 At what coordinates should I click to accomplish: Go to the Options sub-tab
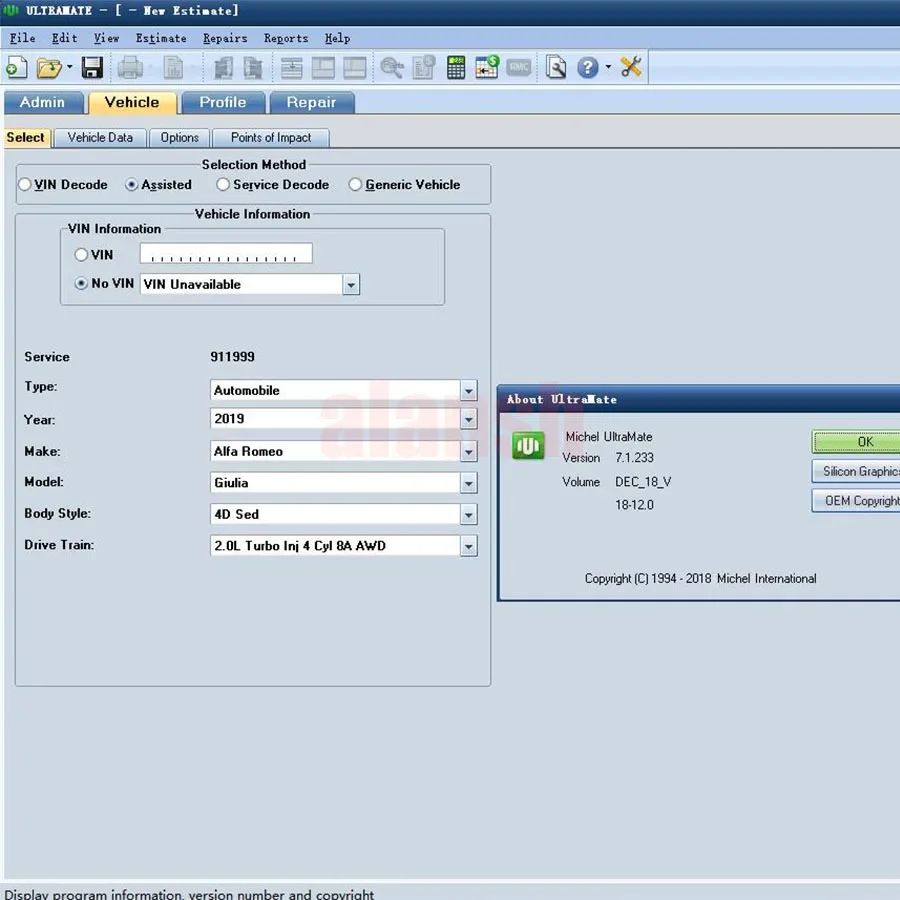tap(179, 138)
